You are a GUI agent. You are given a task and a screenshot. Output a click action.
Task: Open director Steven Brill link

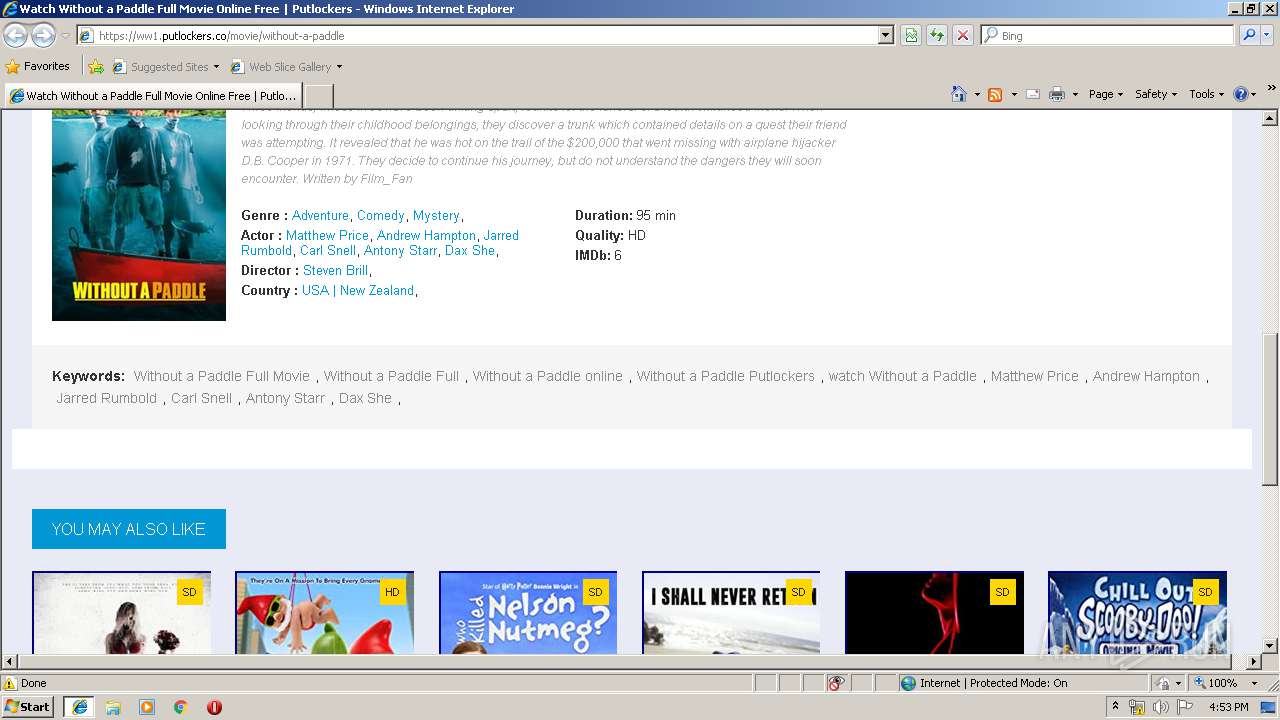(335, 270)
